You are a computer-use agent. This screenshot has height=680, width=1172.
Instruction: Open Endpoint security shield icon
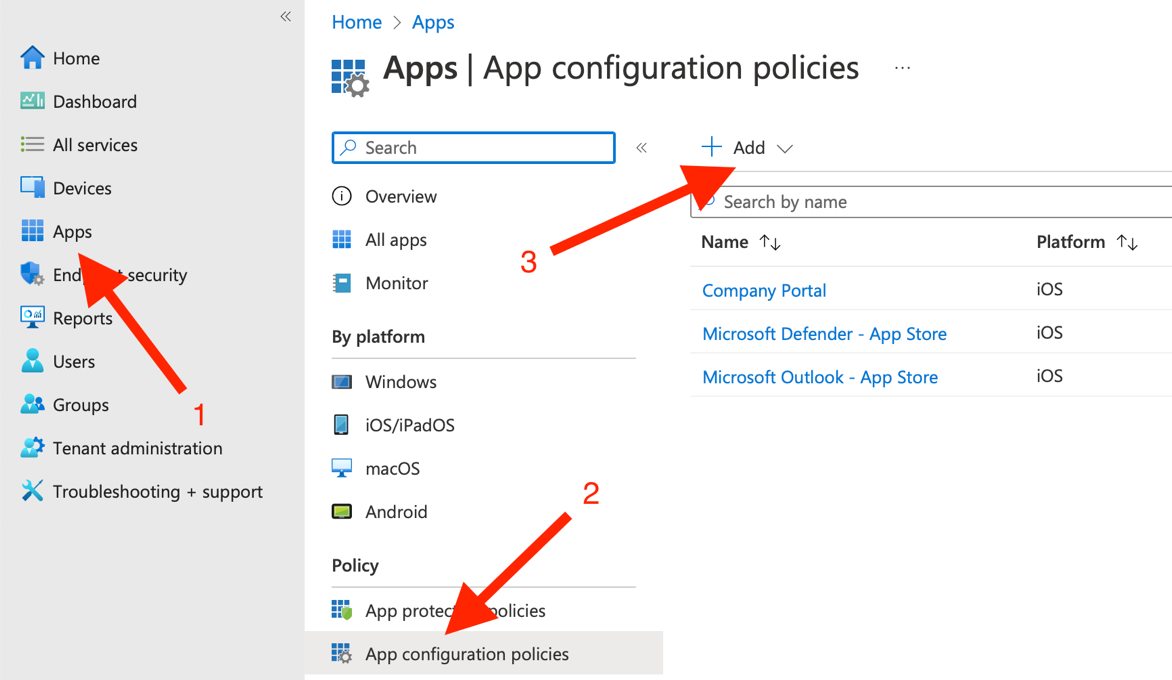click(x=32, y=274)
